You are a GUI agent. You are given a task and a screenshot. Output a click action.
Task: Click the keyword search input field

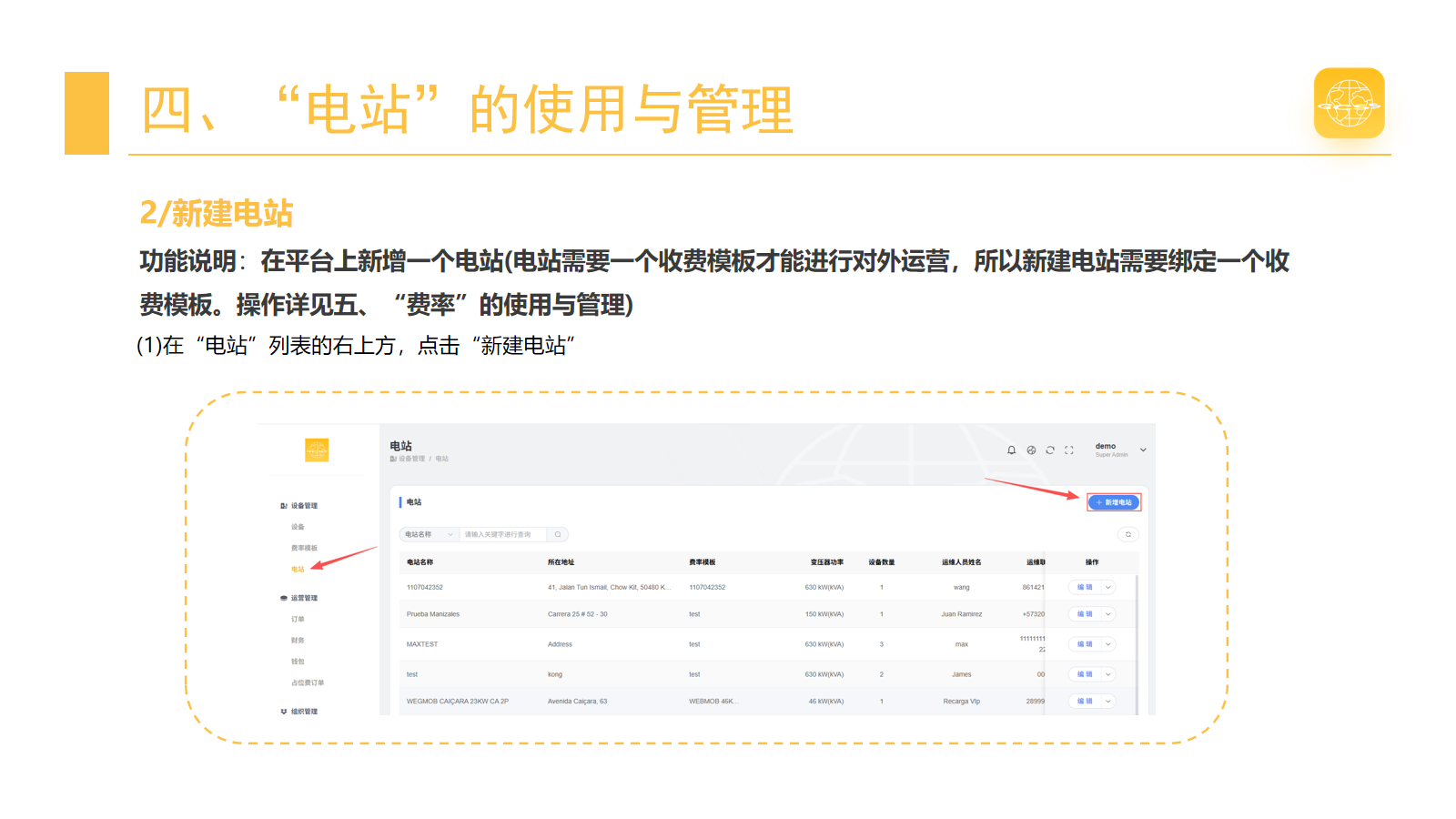tap(503, 535)
